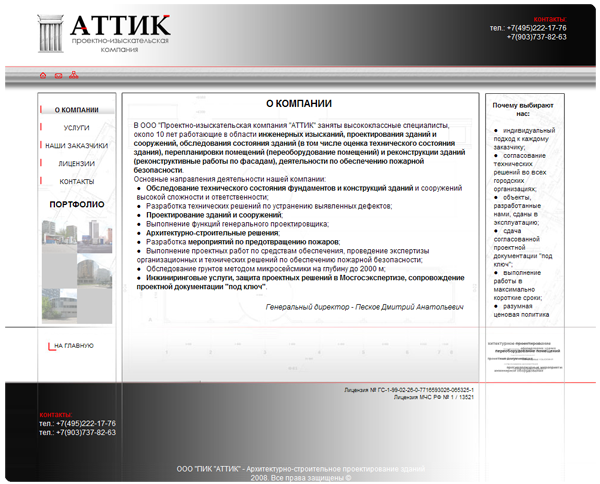The height and width of the screenshot is (484, 600).
Task: Open bottom-left portfolio building thumbnail
Action: (59, 306)
